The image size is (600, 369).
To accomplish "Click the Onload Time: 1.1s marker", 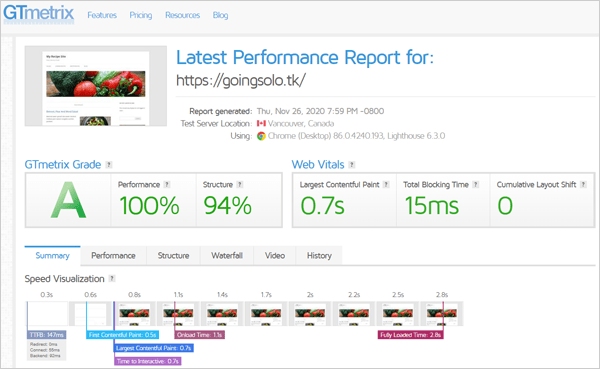I will point(199,335).
